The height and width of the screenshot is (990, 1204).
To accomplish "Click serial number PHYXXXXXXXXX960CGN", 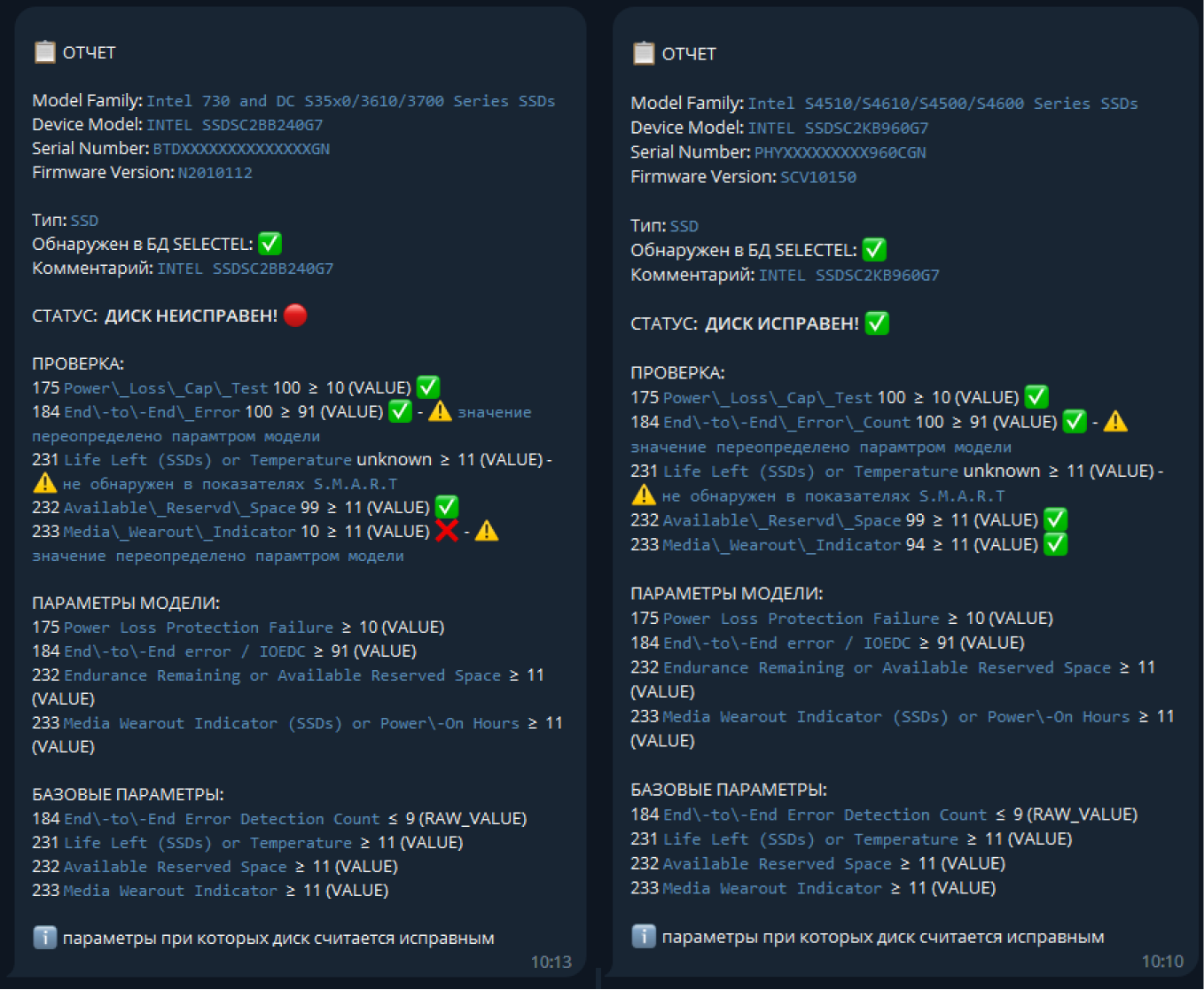I will (840, 152).
